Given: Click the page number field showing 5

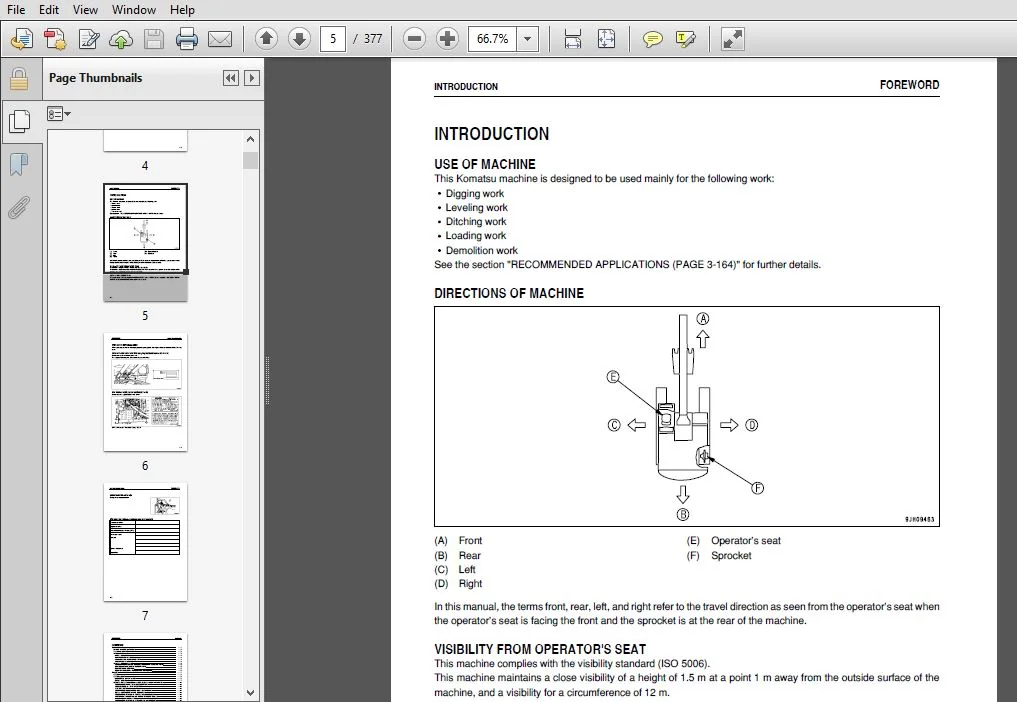Looking at the screenshot, I should coord(333,39).
